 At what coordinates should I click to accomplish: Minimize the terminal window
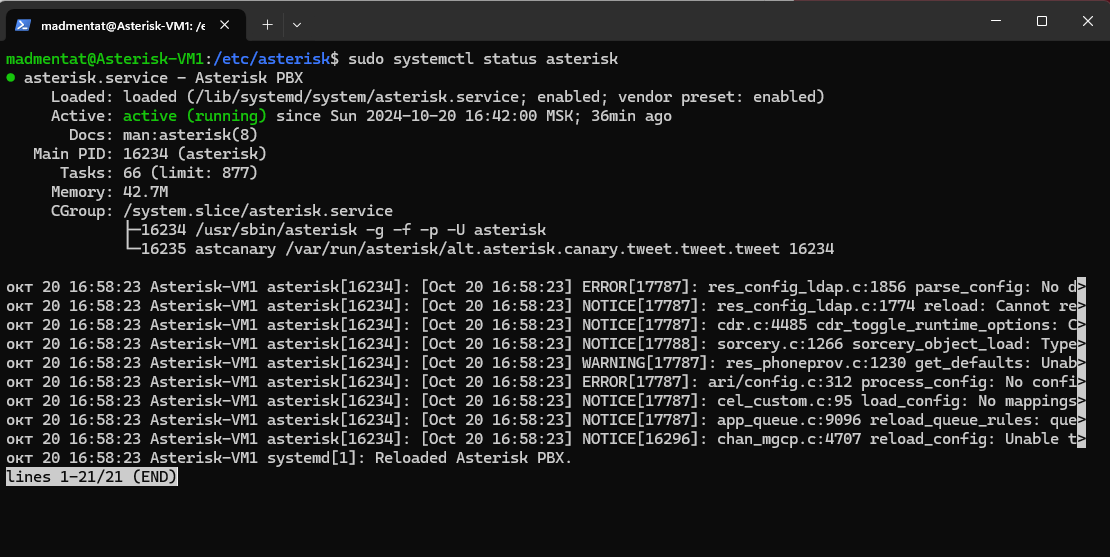pos(996,21)
